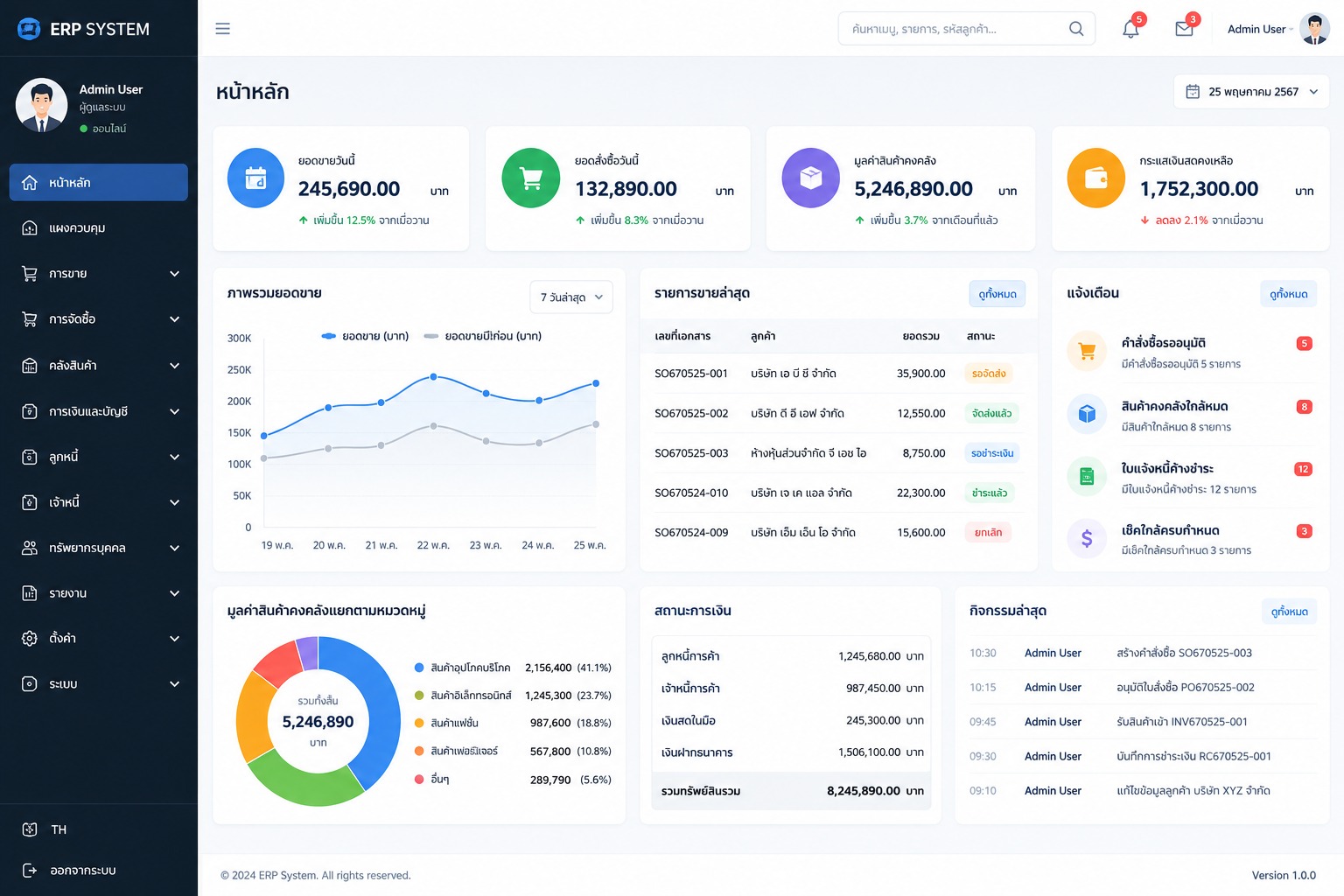1344x896 pixels.
Task: Open the 7 วันล่าสุด period dropdown
Action: (571, 297)
